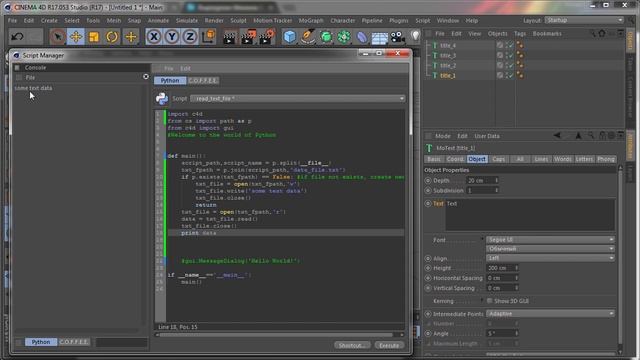
Task: Toggle the Height animation circle
Action: tap(428, 268)
